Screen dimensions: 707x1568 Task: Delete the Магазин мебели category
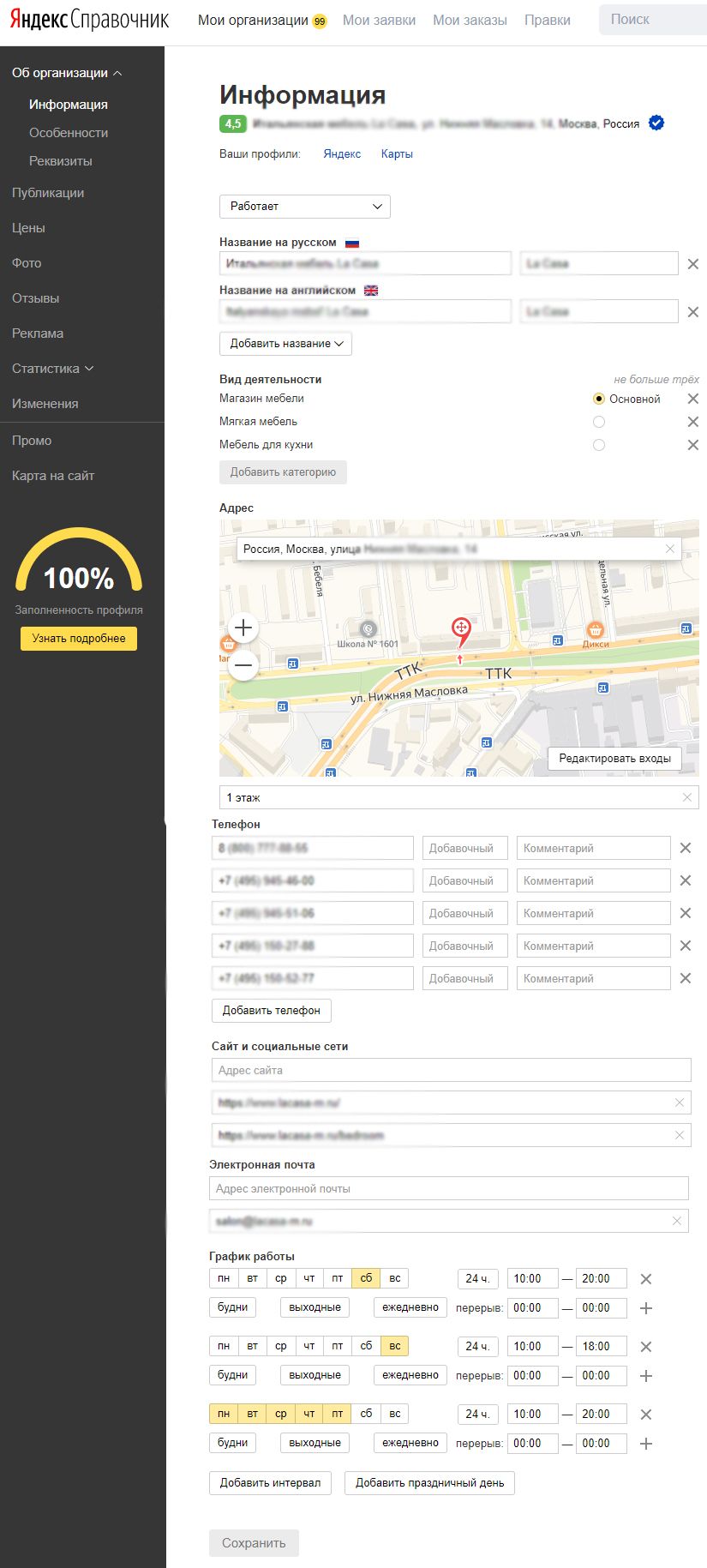point(693,399)
